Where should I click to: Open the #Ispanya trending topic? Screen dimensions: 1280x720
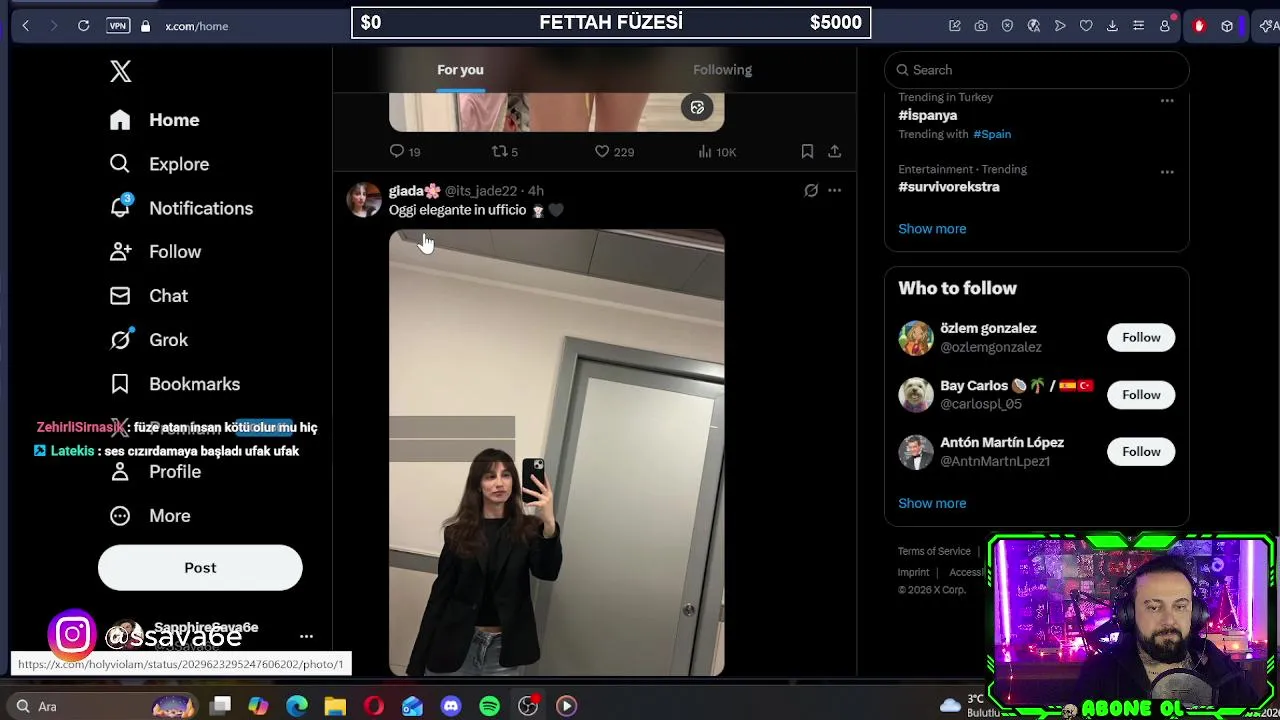(x=927, y=115)
